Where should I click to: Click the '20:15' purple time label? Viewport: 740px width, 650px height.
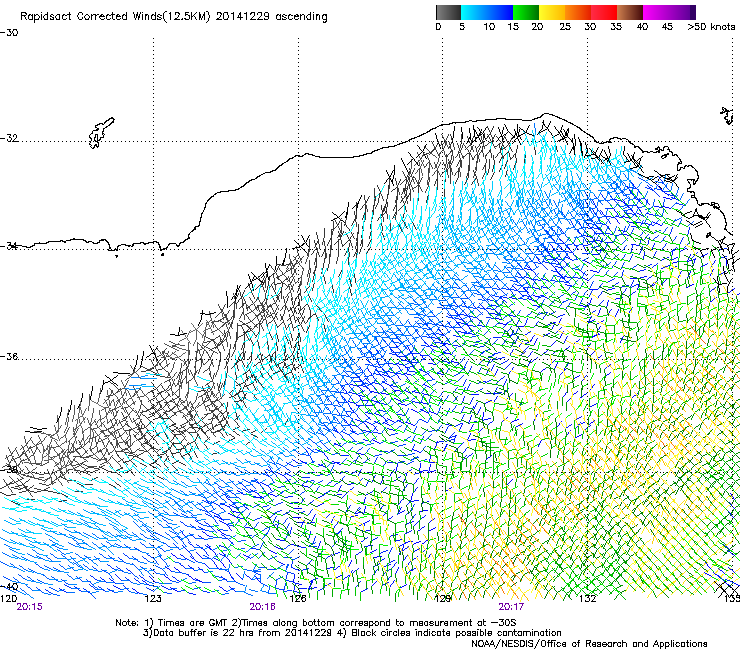[29, 607]
